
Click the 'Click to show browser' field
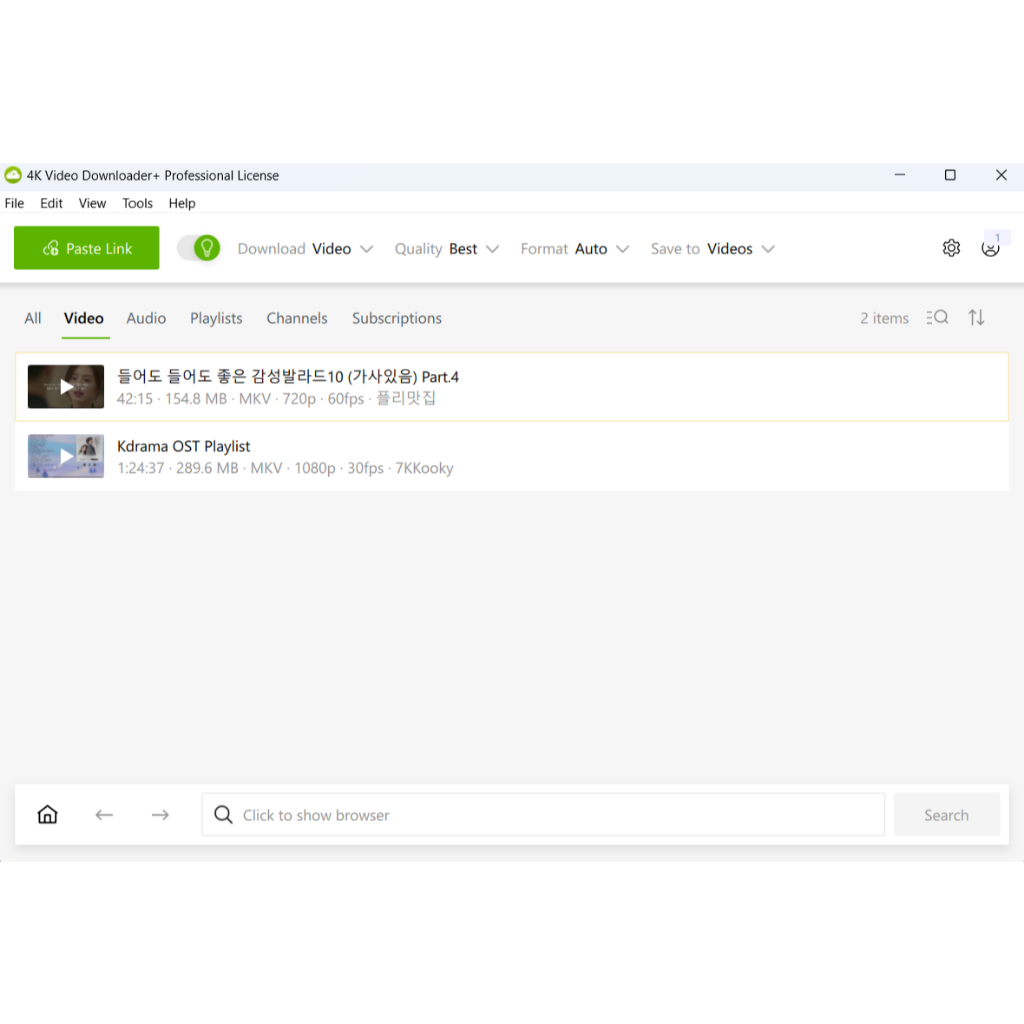click(543, 814)
